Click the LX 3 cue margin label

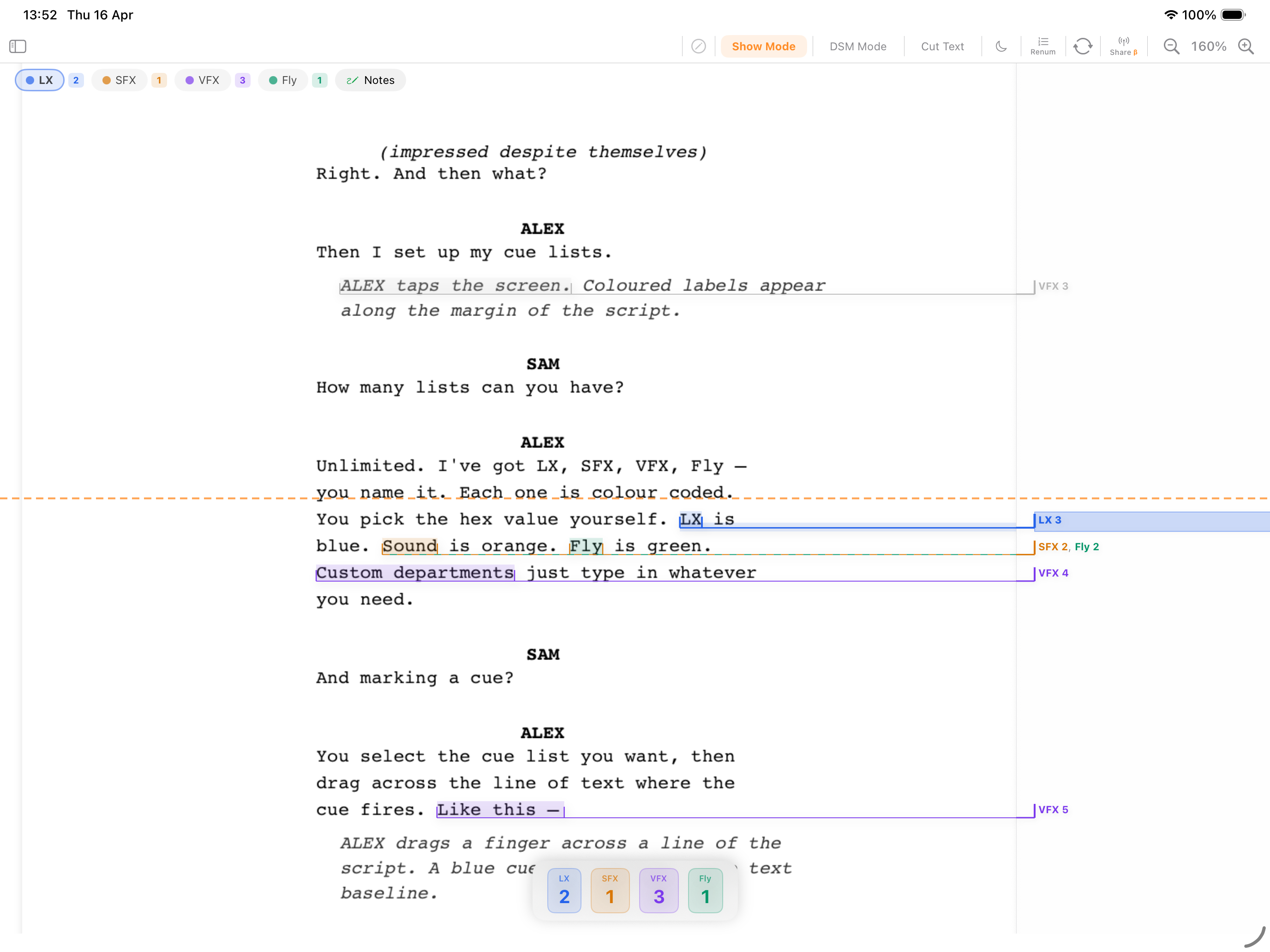coord(1049,520)
